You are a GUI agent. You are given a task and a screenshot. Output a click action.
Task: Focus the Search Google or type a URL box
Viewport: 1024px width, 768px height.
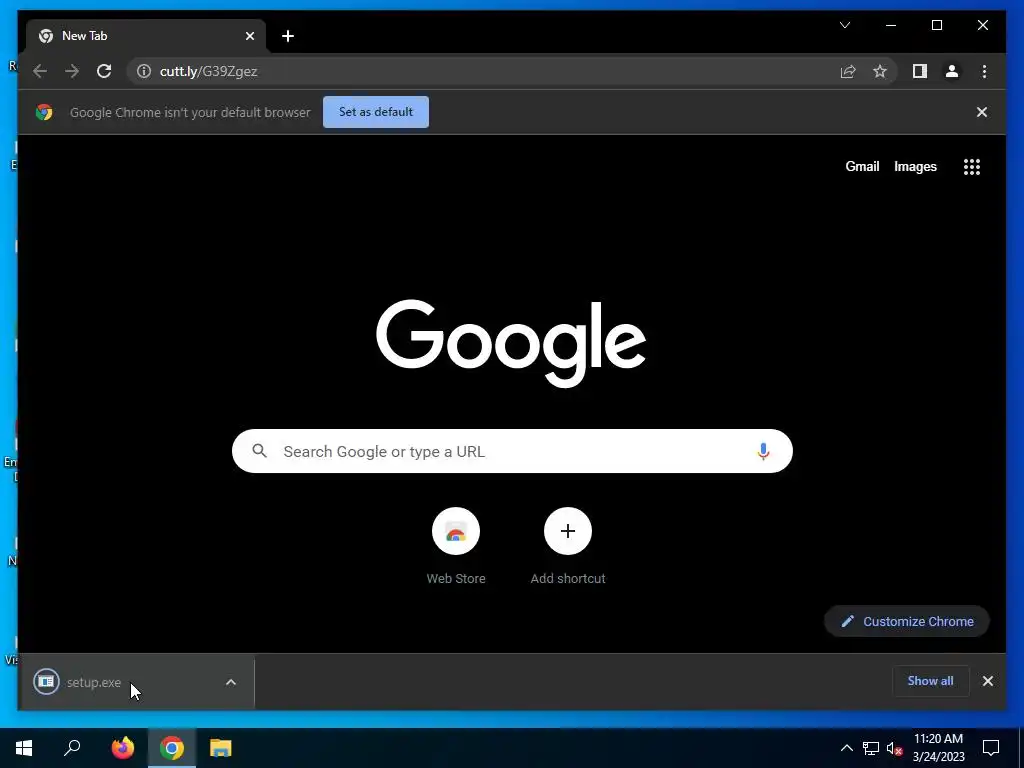pyautogui.click(x=512, y=451)
